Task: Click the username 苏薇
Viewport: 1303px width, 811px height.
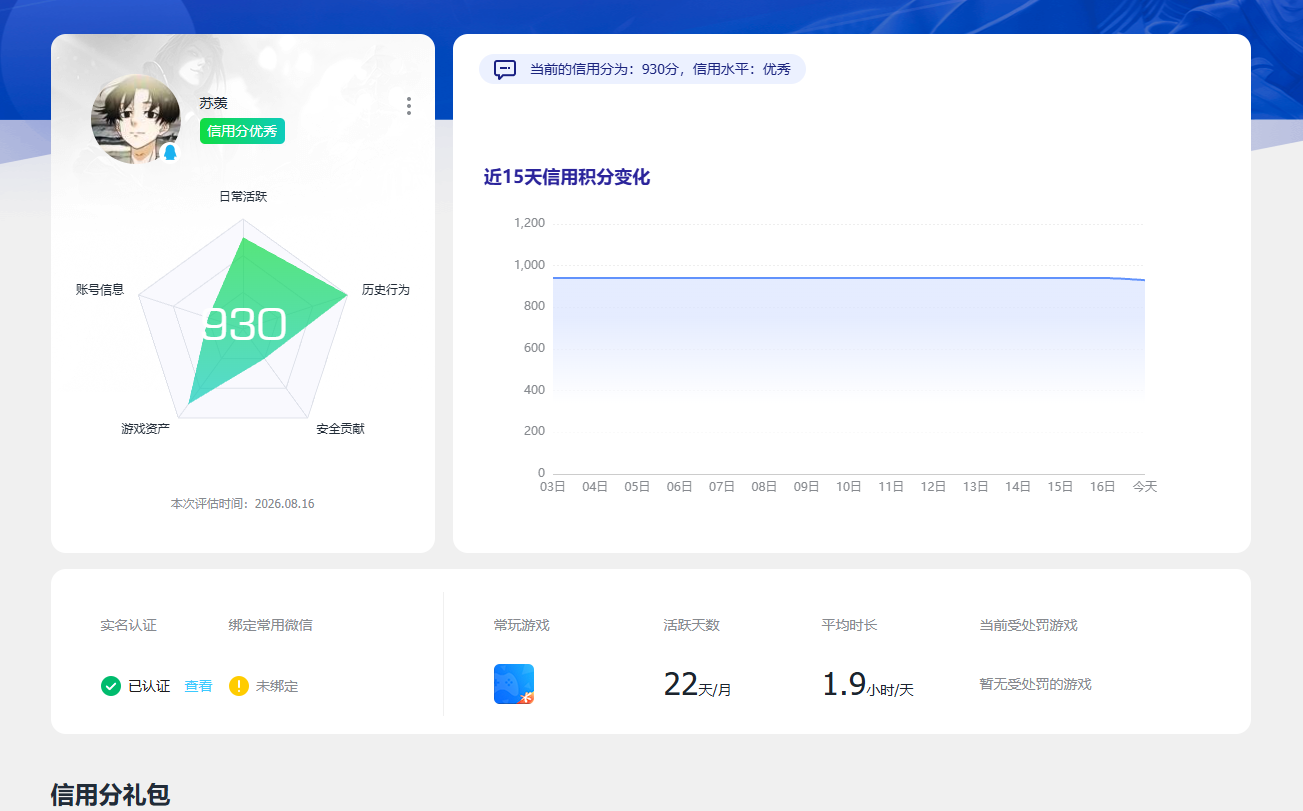Action: (214, 103)
